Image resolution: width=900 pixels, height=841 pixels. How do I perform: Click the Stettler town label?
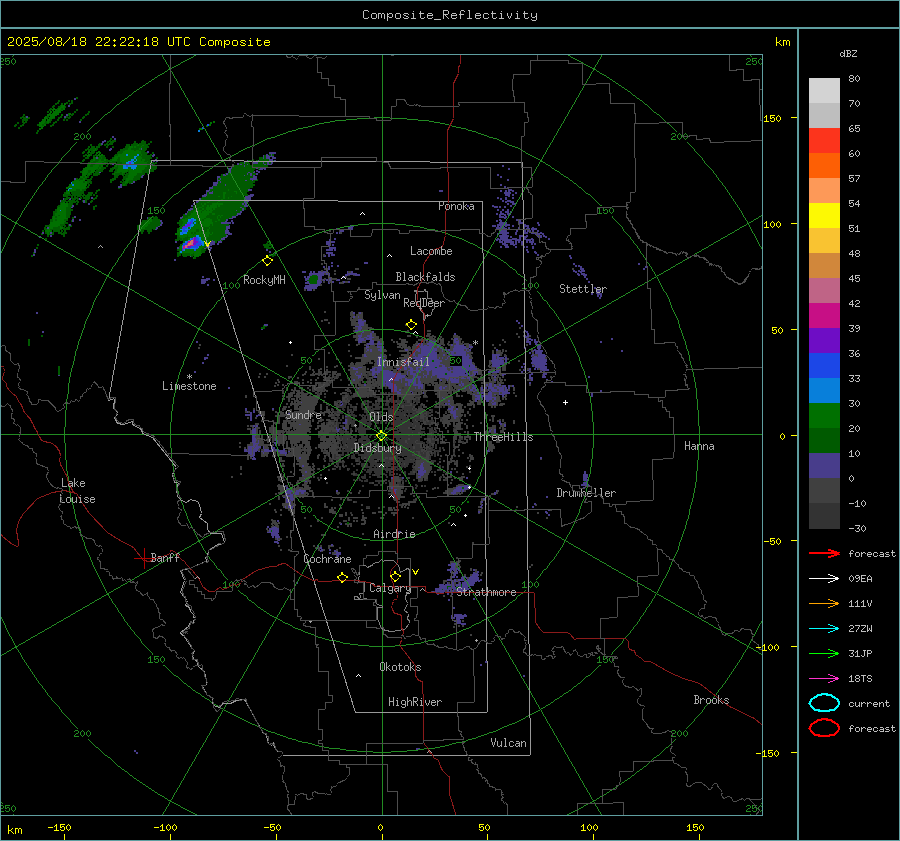[x=583, y=289]
